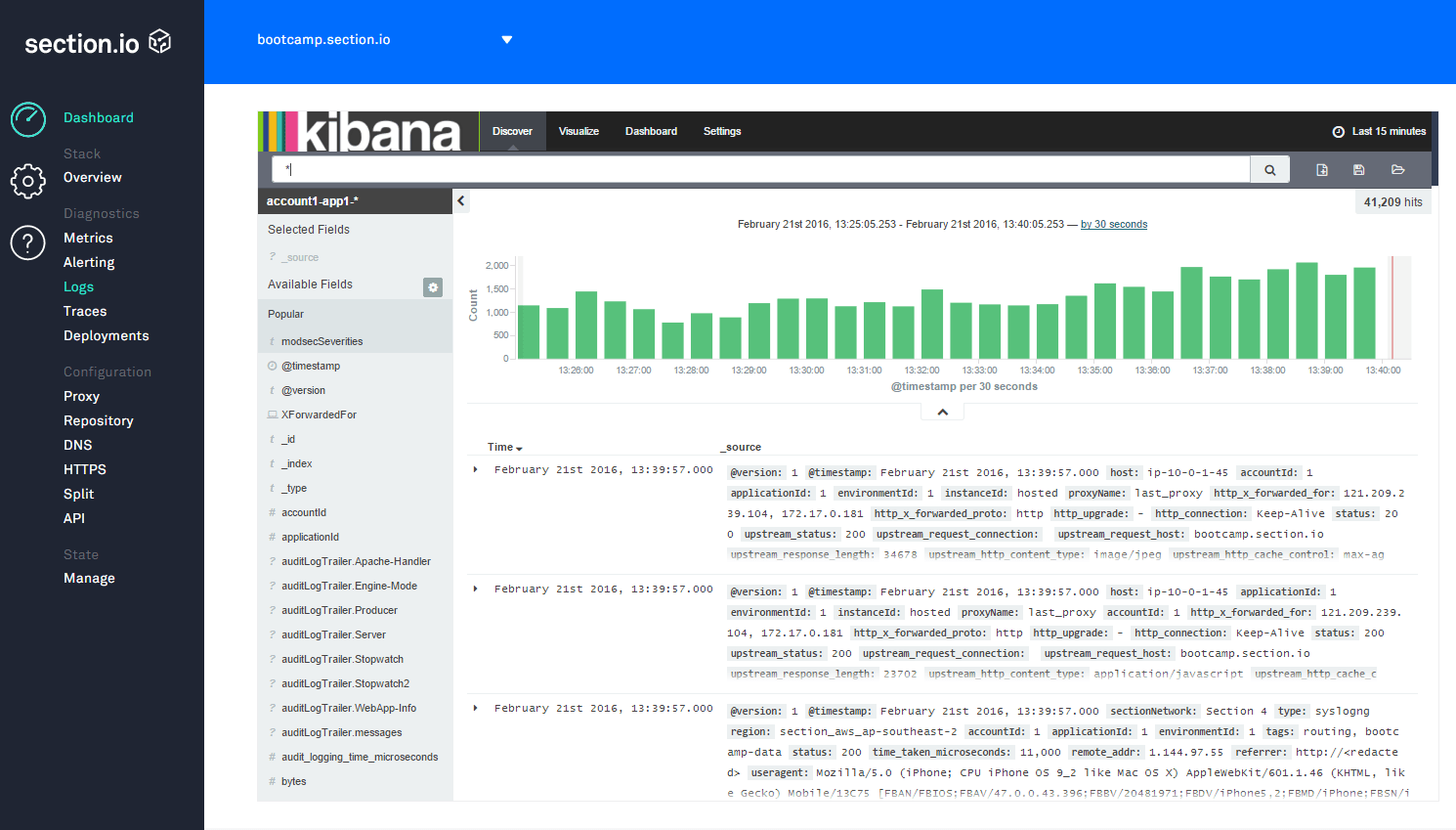Click the Kibana logo
The width and height of the screenshot is (1456, 830).
click(368, 132)
